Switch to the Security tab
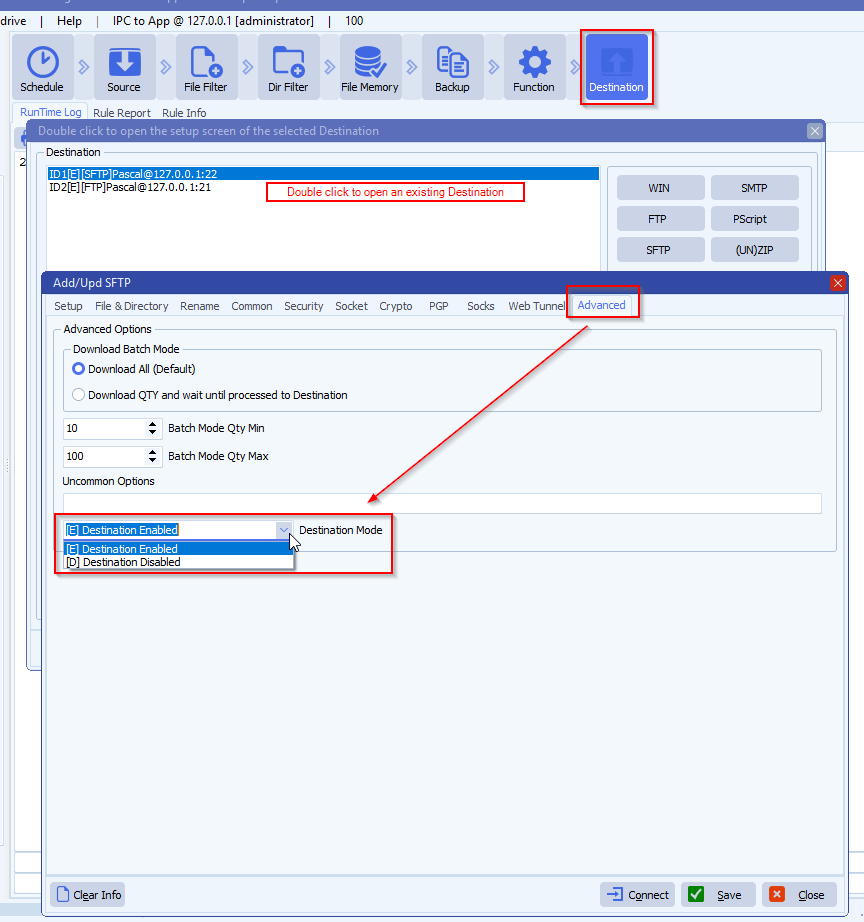The height and width of the screenshot is (922, 864). pos(303,306)
